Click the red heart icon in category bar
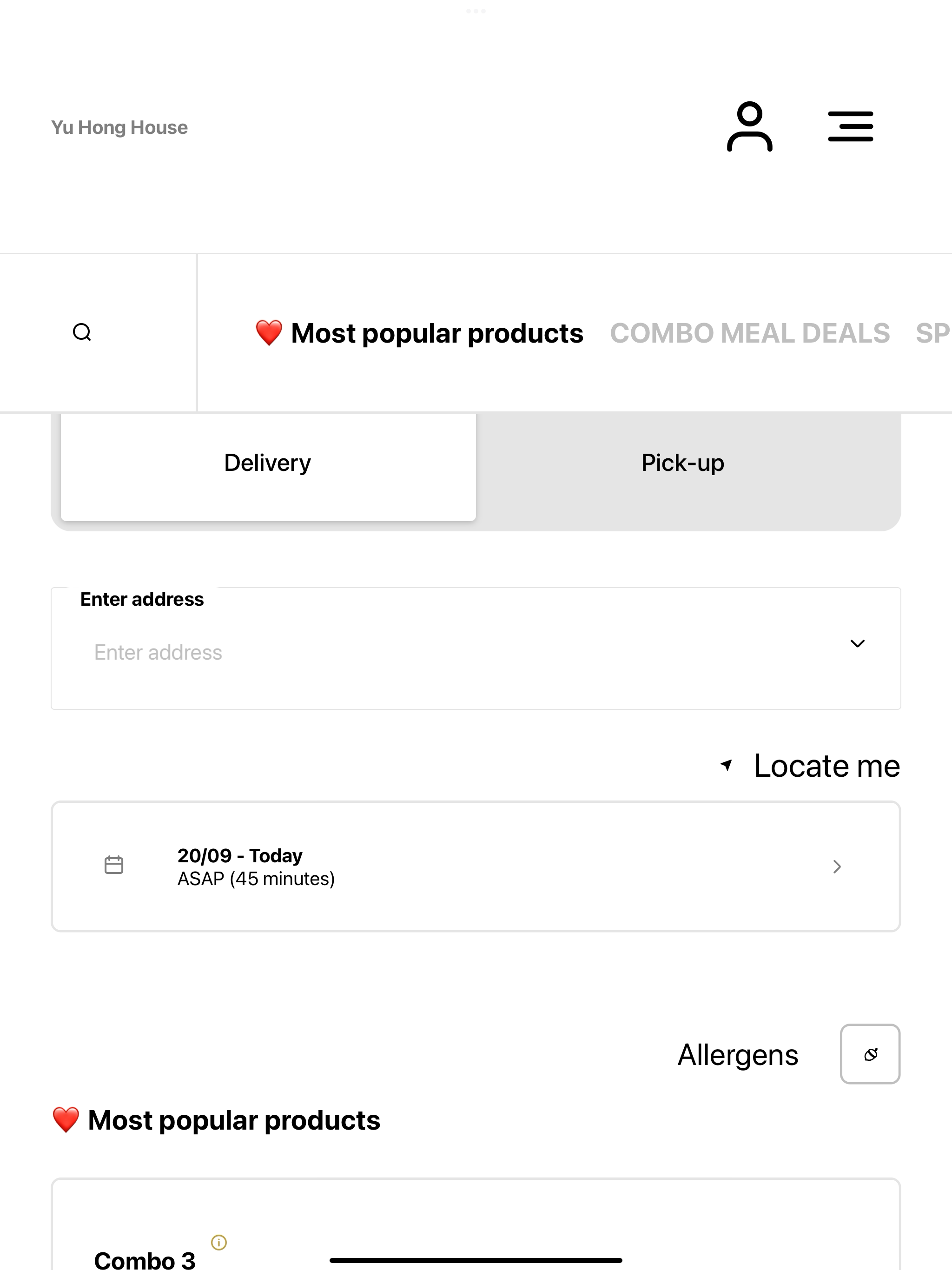Screen dimensions: 952x1270 (269, 333)
